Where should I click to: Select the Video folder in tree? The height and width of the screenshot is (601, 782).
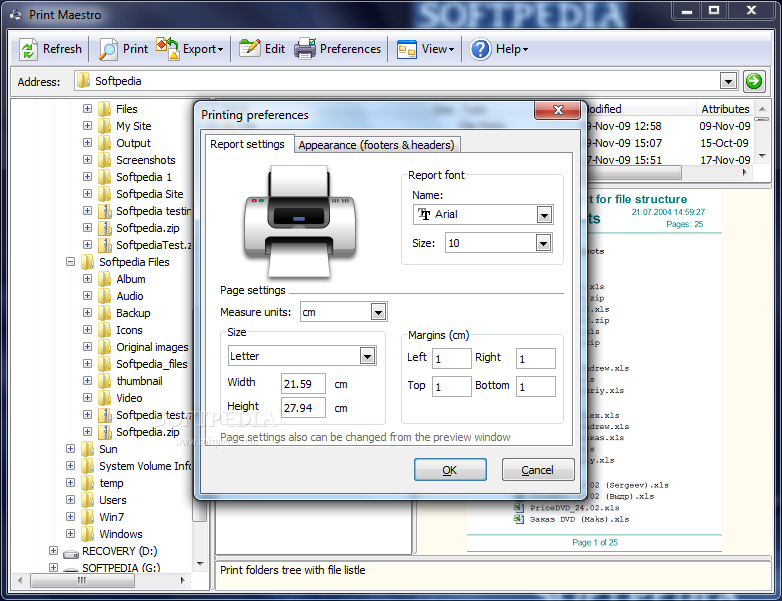[x=129, y=398]
